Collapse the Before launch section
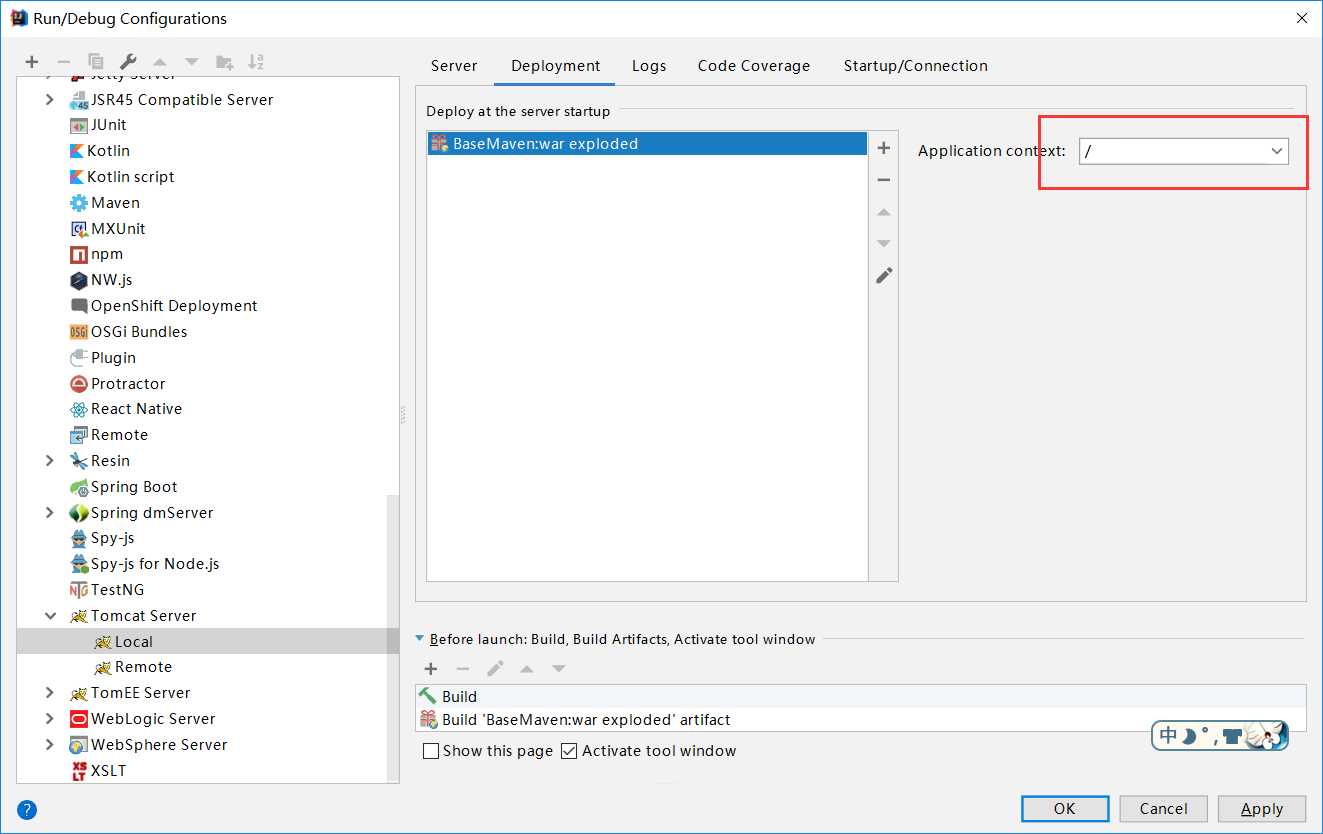The image size is (1323, 834). click(x=420, y=639)
